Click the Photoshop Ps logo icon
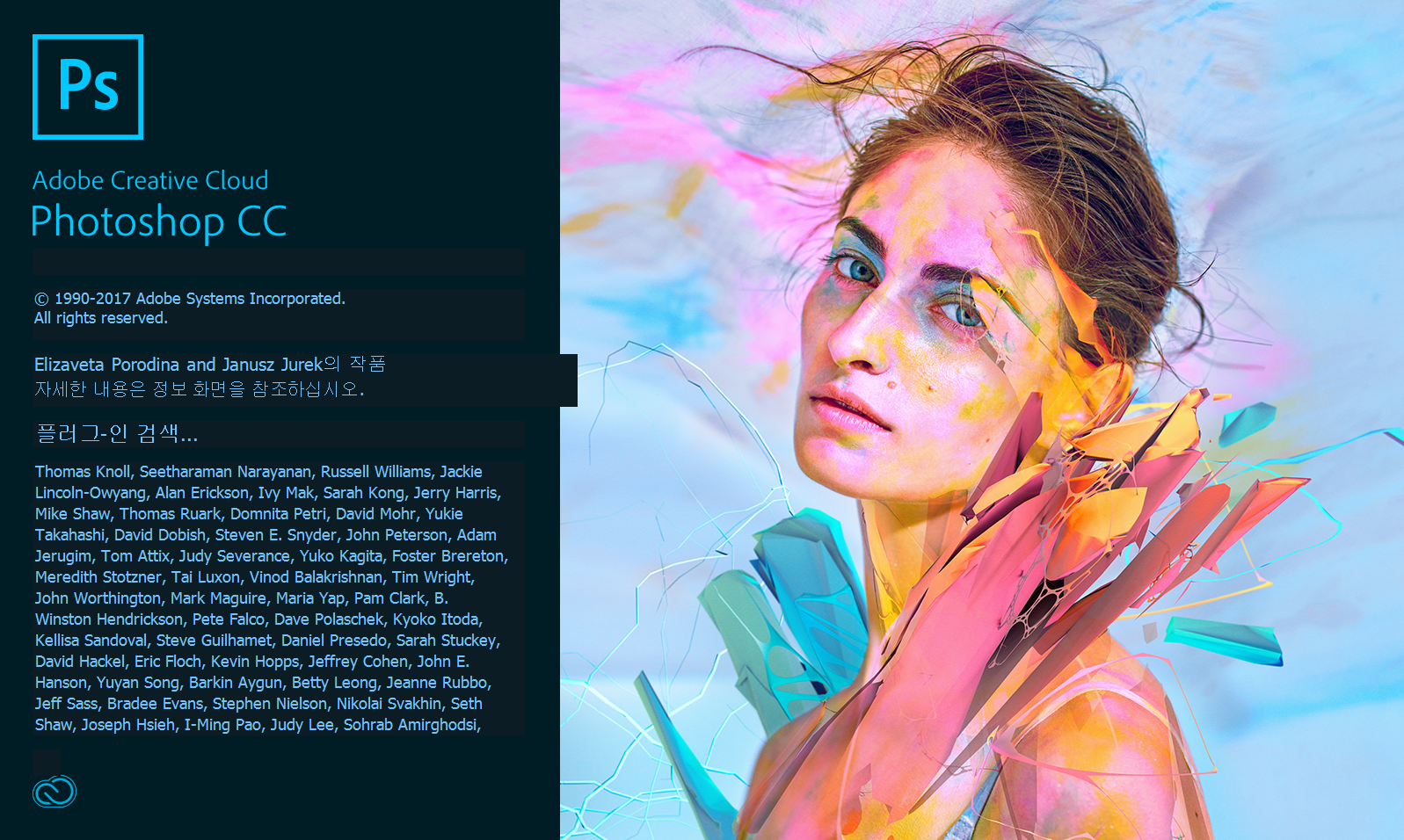This screenshot has width=1404, height=840. coord(88,87)
